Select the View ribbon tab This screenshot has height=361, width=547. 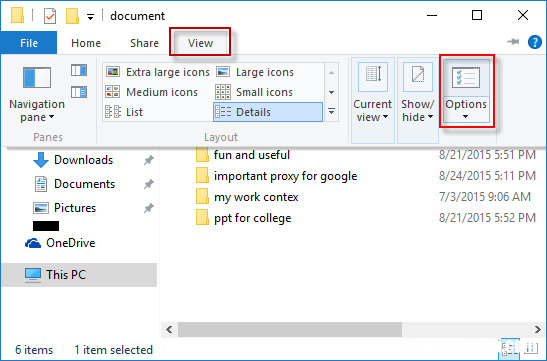pyautogui.click(x=200, y=43)
